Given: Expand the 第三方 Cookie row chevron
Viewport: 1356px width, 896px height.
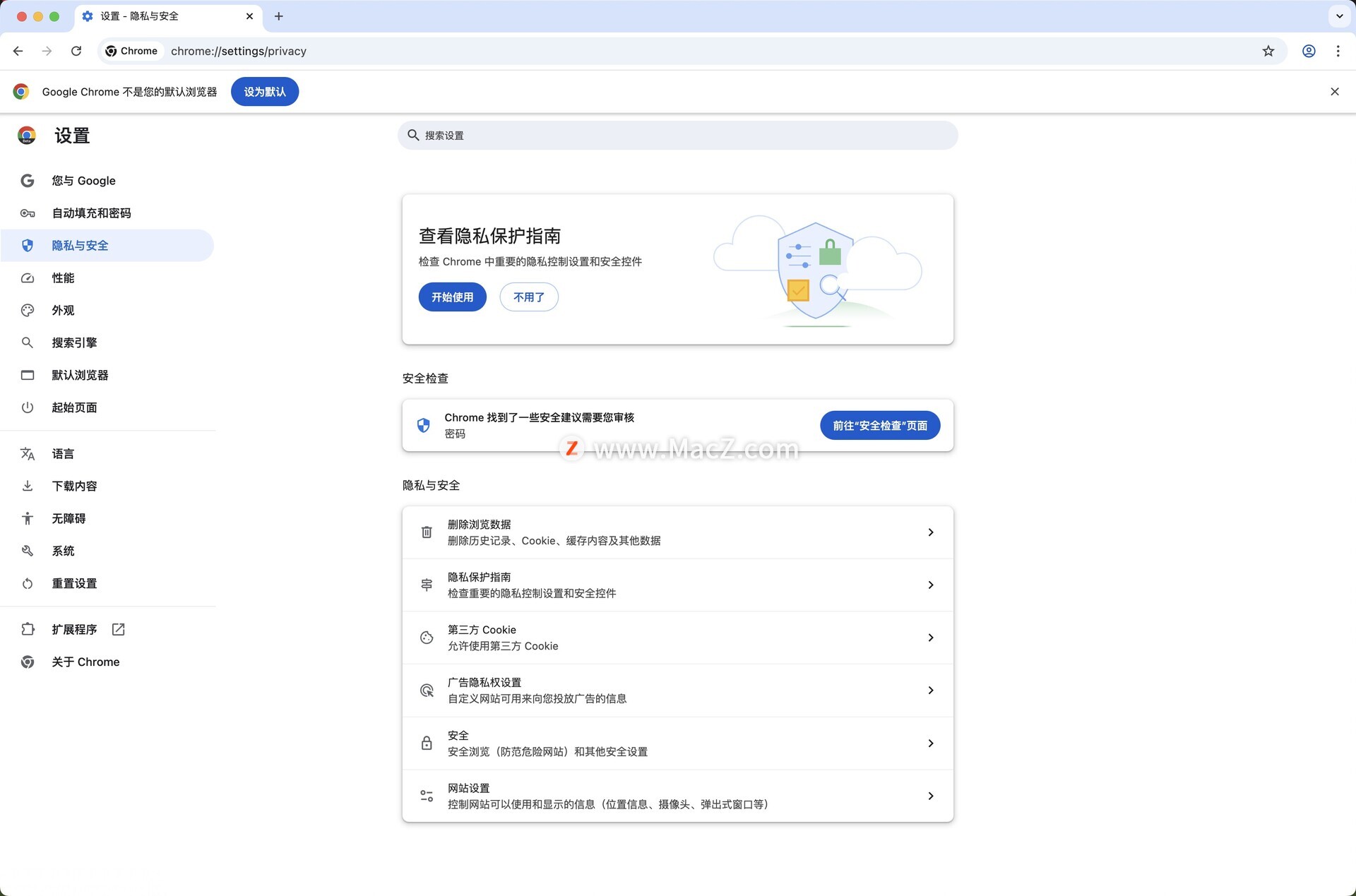Looking at the screenshot, I should point(931,638).
